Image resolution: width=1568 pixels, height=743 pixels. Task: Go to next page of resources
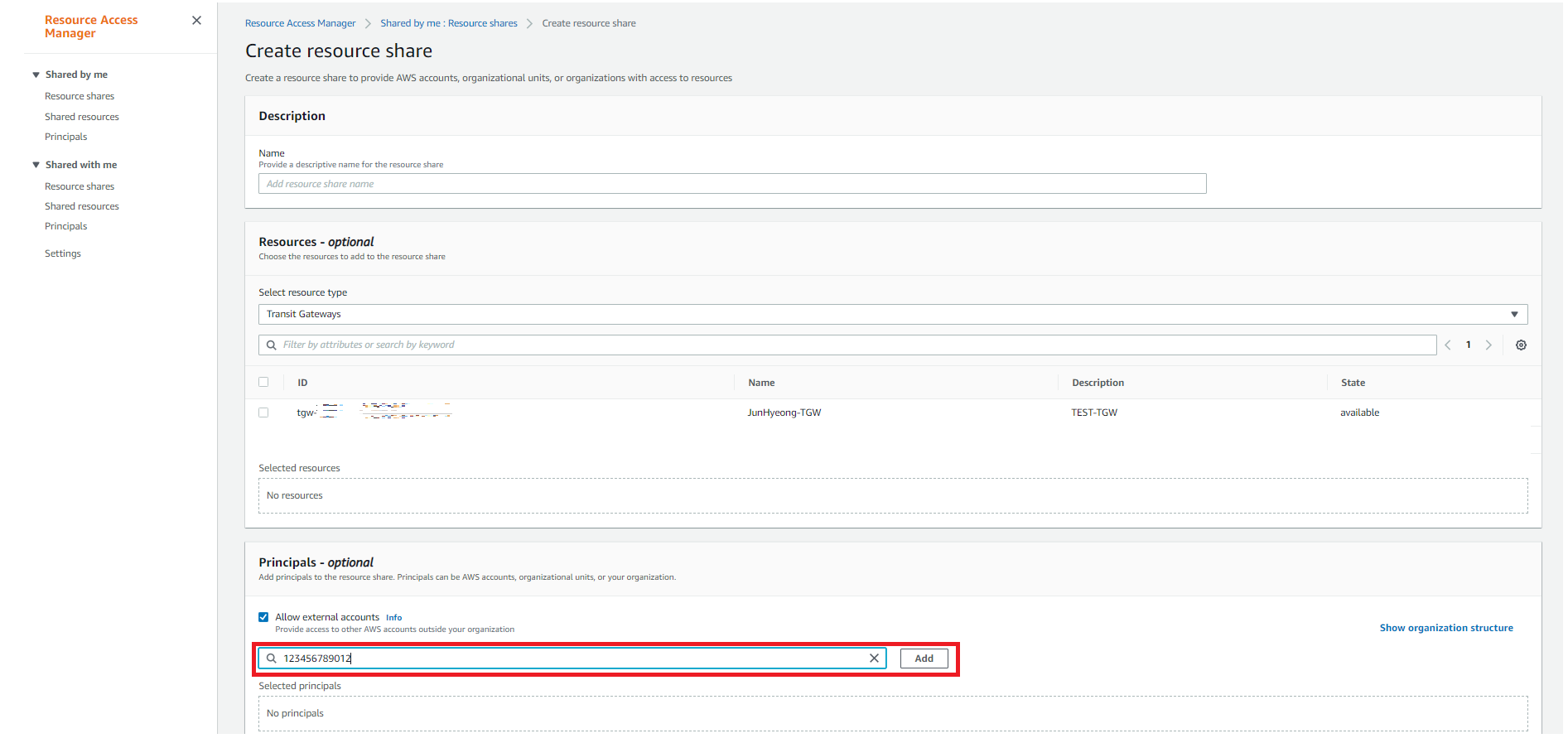[x=1488, y=345]
